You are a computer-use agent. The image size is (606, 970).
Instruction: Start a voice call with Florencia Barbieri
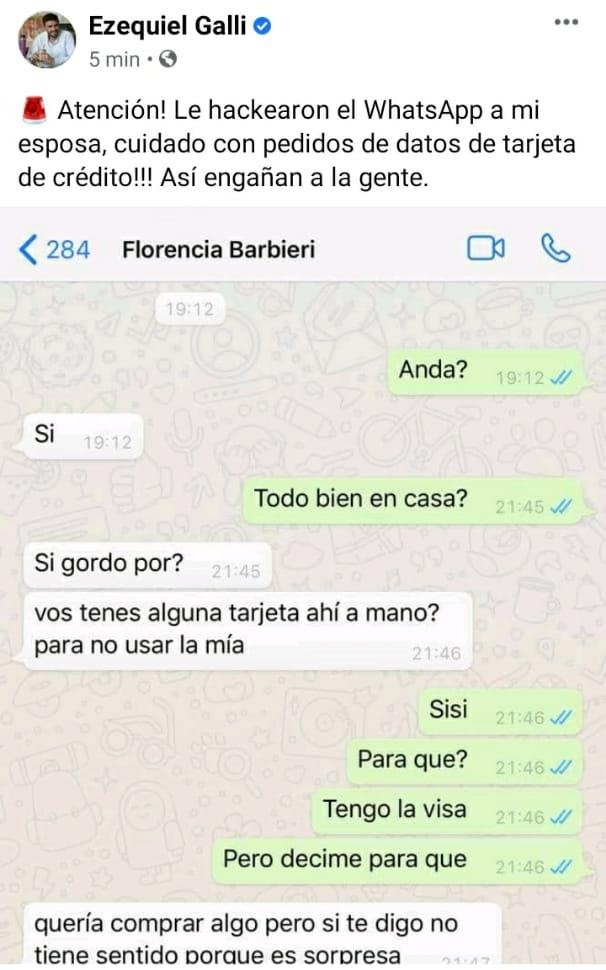click(555, 249)
